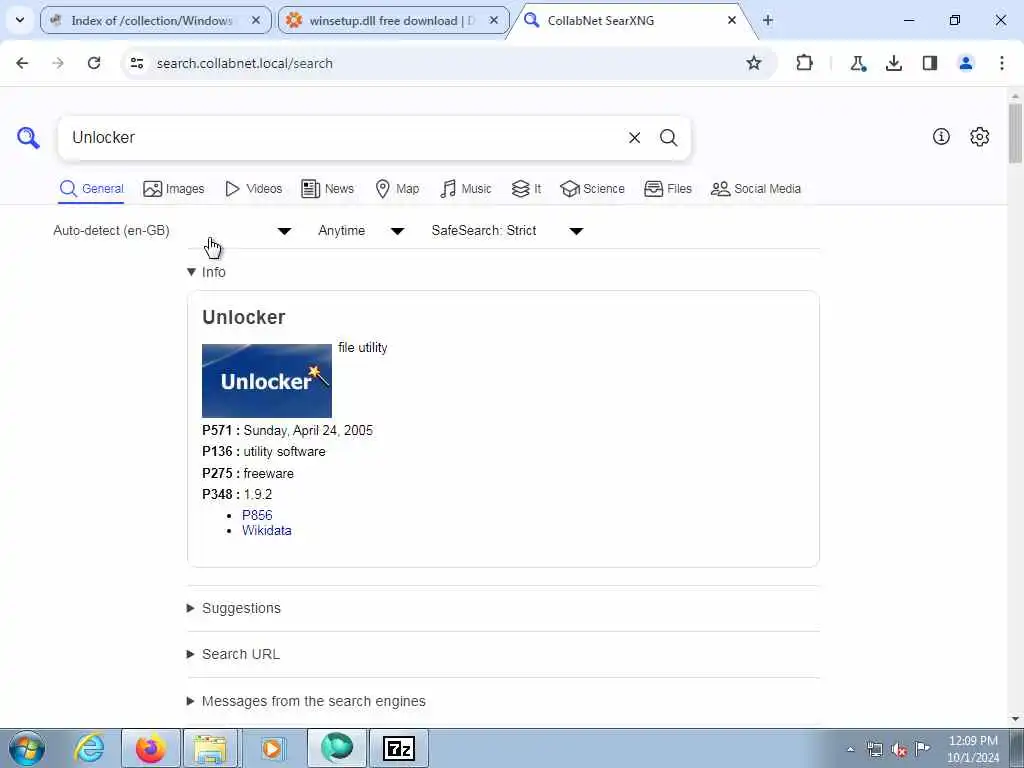Open Auto-detect (en-GB) language dropdown
Viewport: 1024px width, 768px height.
(172, 231)
